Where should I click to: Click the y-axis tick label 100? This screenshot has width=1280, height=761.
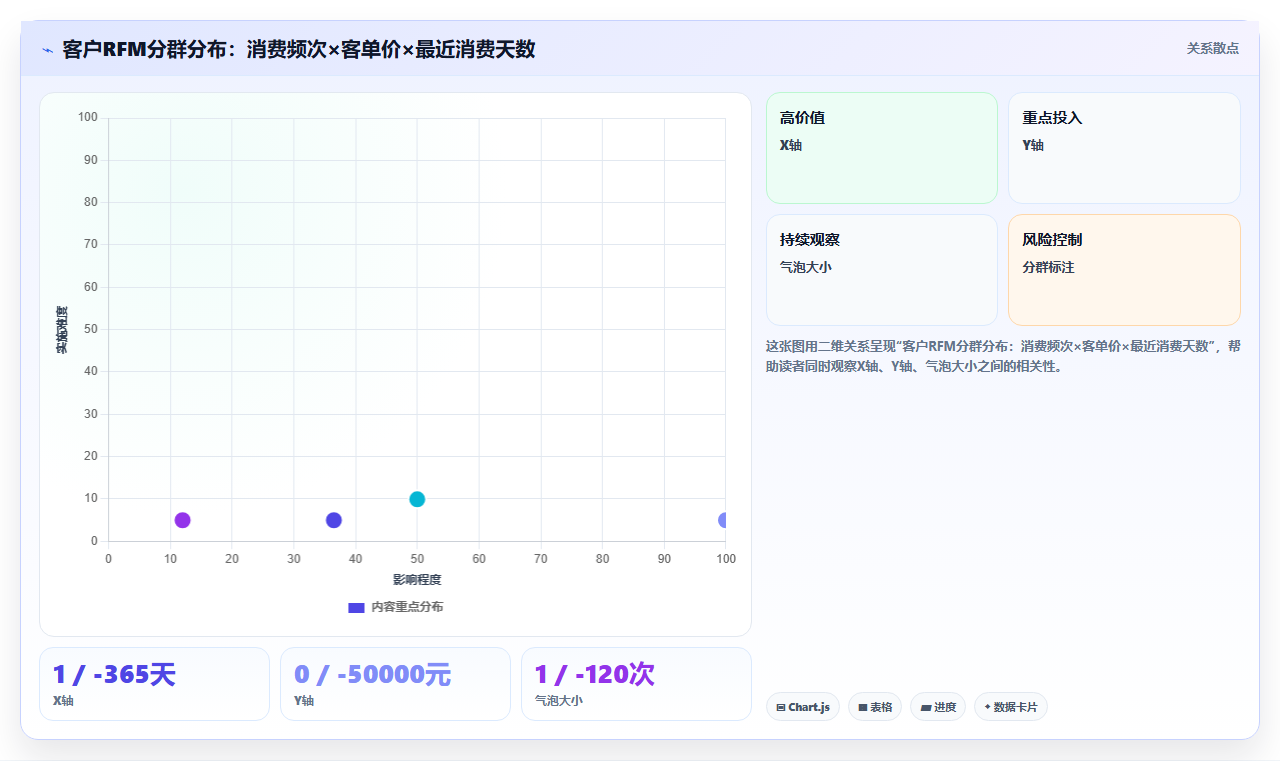[88, 118]
